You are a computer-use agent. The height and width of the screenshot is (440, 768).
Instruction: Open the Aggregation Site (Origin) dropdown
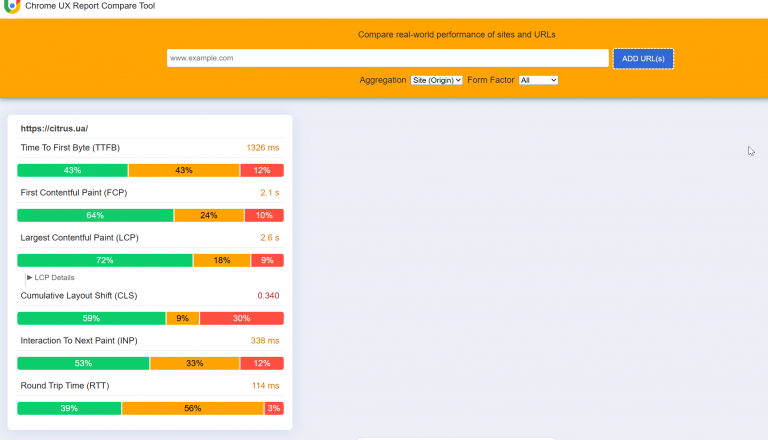436,80
